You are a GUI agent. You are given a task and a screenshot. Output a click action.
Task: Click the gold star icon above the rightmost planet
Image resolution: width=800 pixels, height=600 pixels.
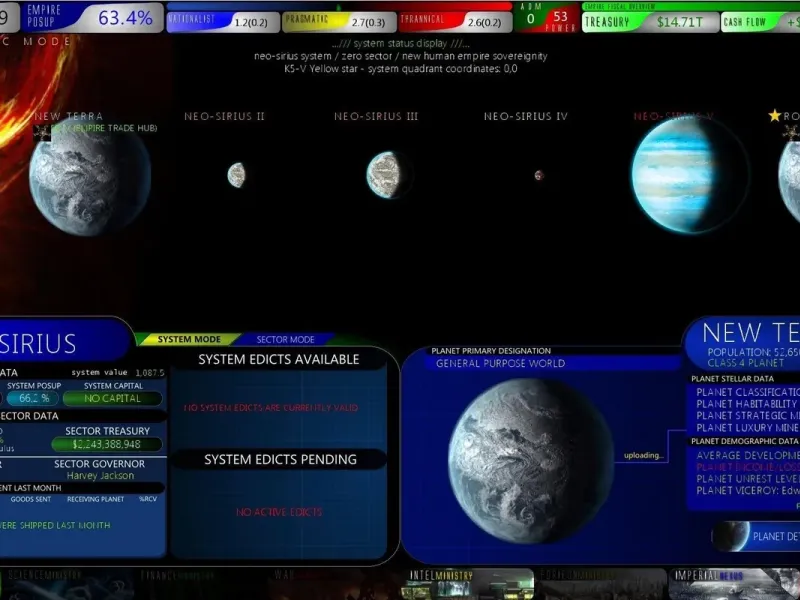774,116
